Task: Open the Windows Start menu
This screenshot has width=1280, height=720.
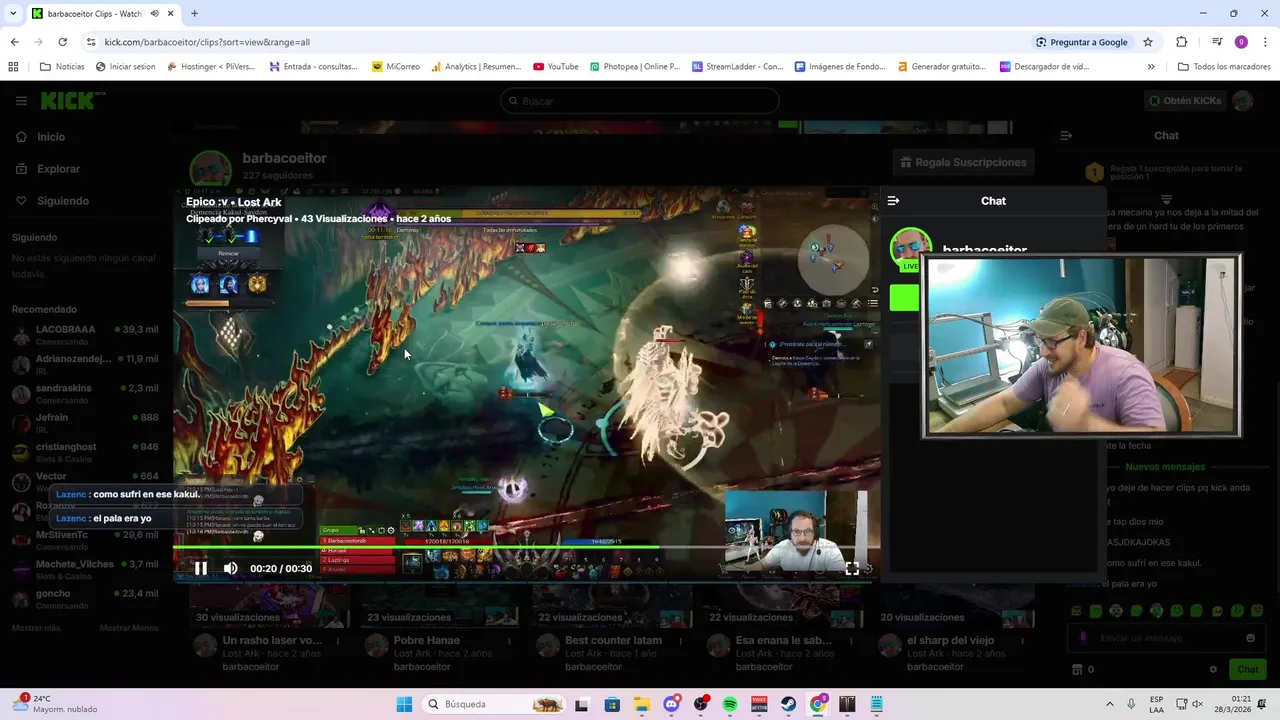Action: pos(404,704)
